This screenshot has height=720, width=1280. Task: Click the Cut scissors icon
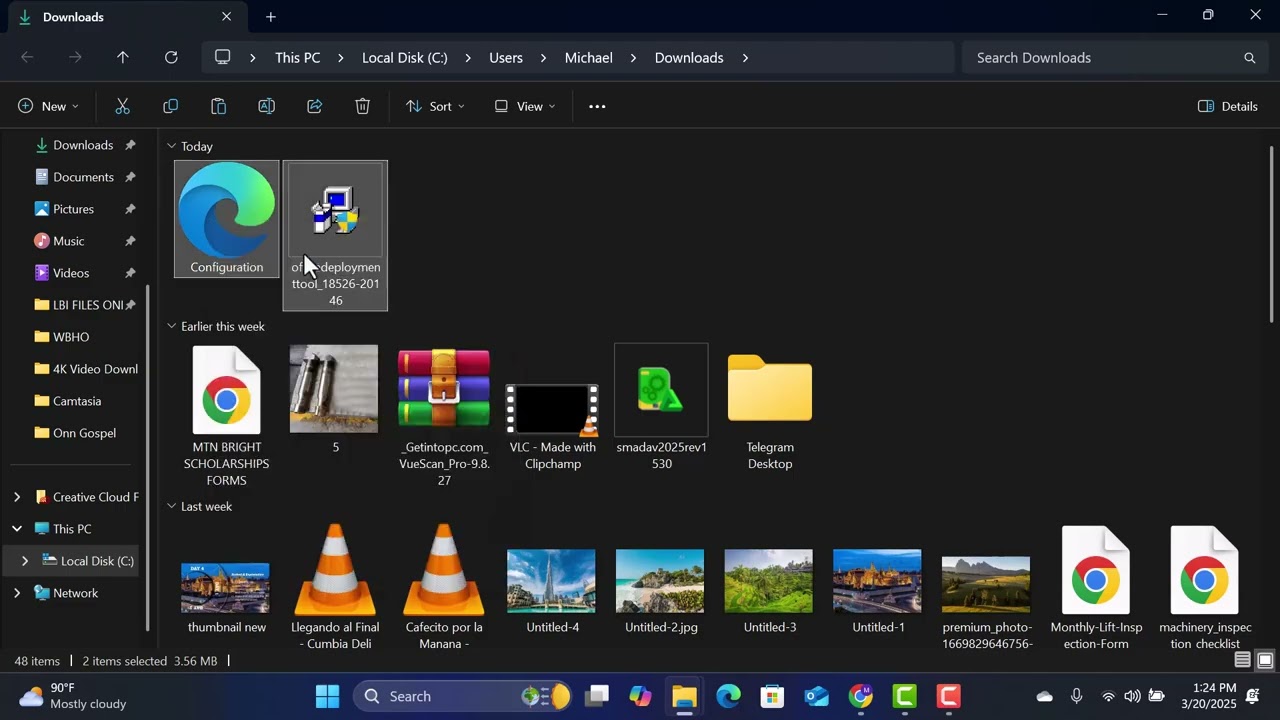click(123, 106)
